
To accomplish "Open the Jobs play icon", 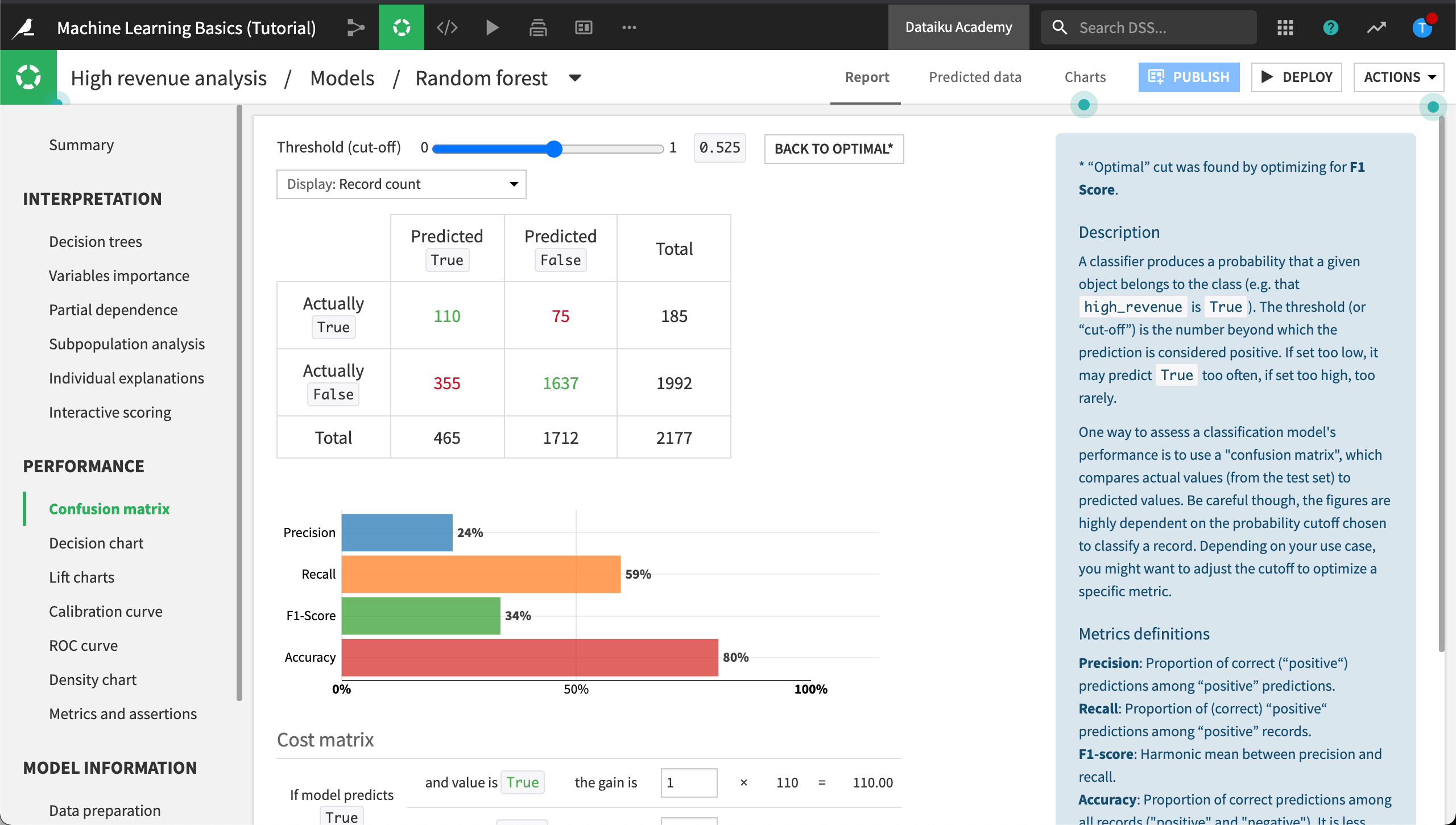I will (493, 27).
